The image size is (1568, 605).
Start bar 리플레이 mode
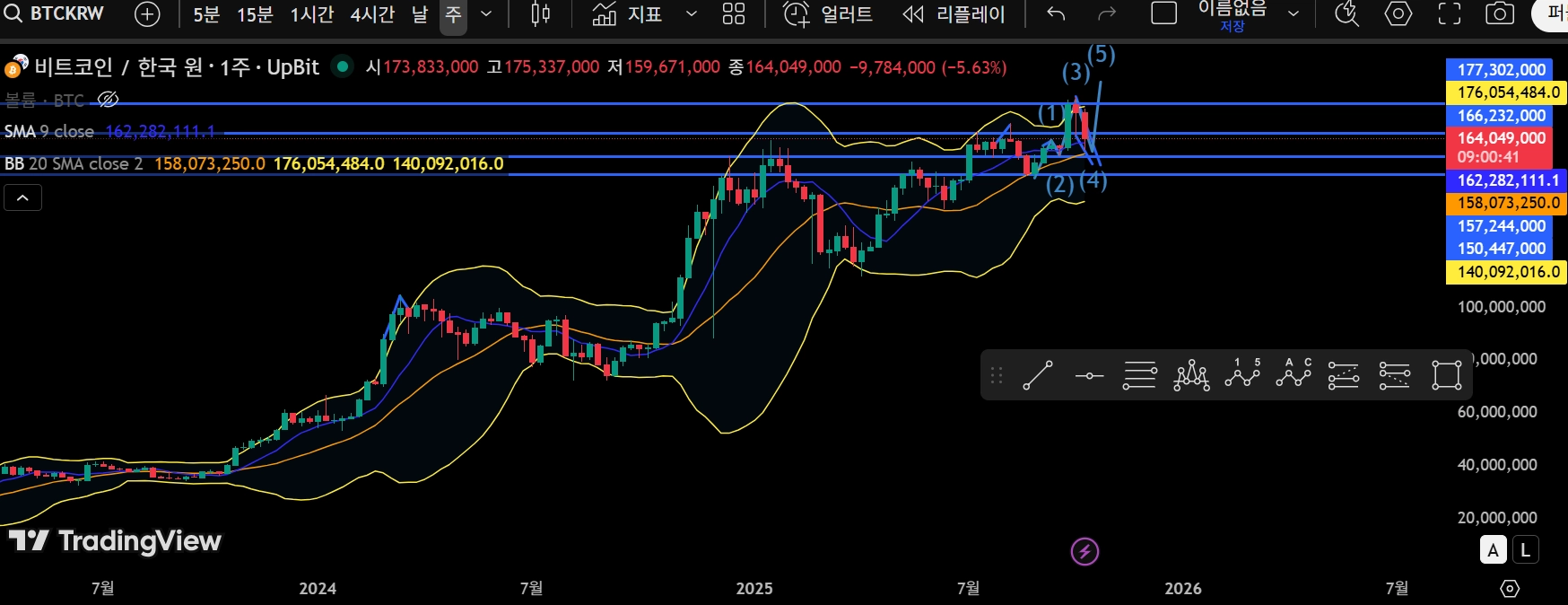[954, 14]
